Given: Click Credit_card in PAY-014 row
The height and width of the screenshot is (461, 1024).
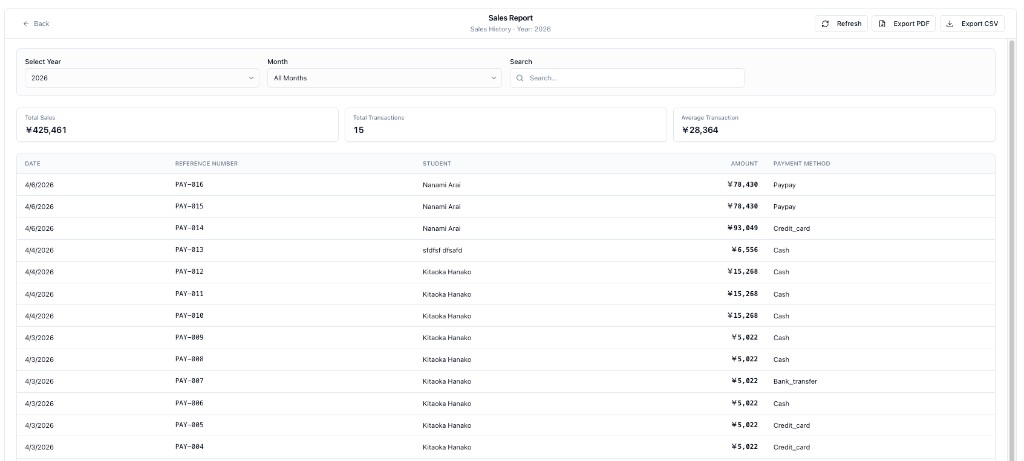Looking at the screenshot, I should coord(792,229).
